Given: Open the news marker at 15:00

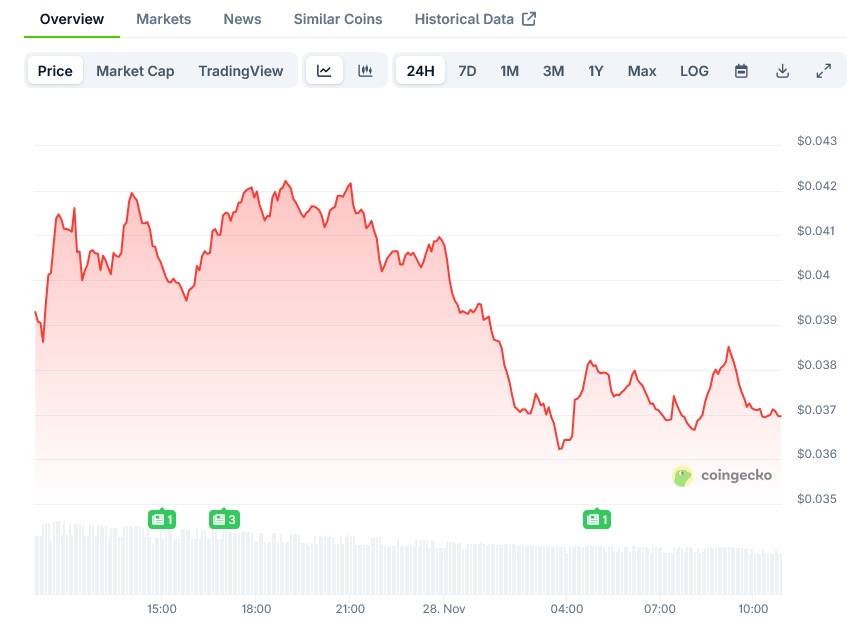Looking at the screenshot, I should [161, 519].
